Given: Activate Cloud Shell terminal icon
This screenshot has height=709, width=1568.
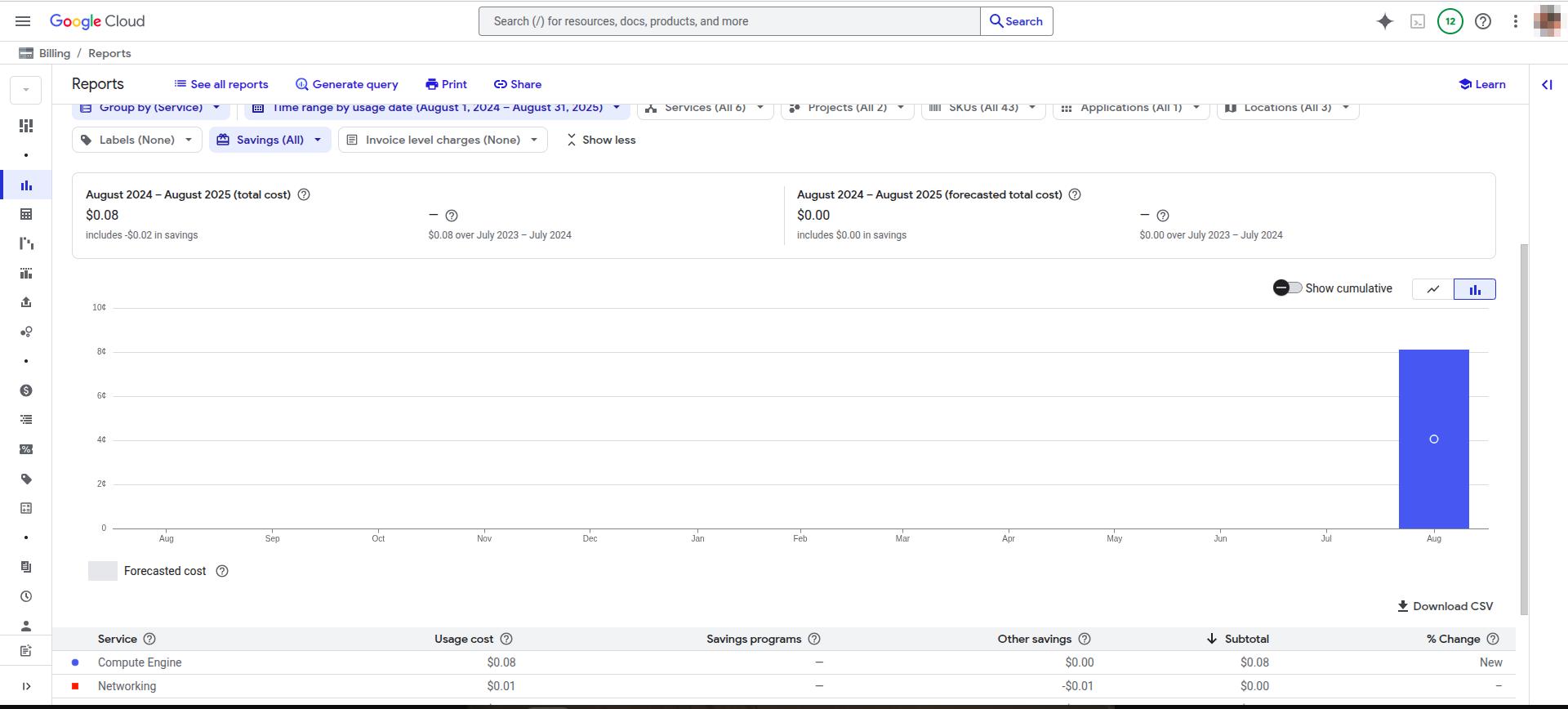Looking at the screenshot, I should pyautogui.click(x=1418, y=21).
